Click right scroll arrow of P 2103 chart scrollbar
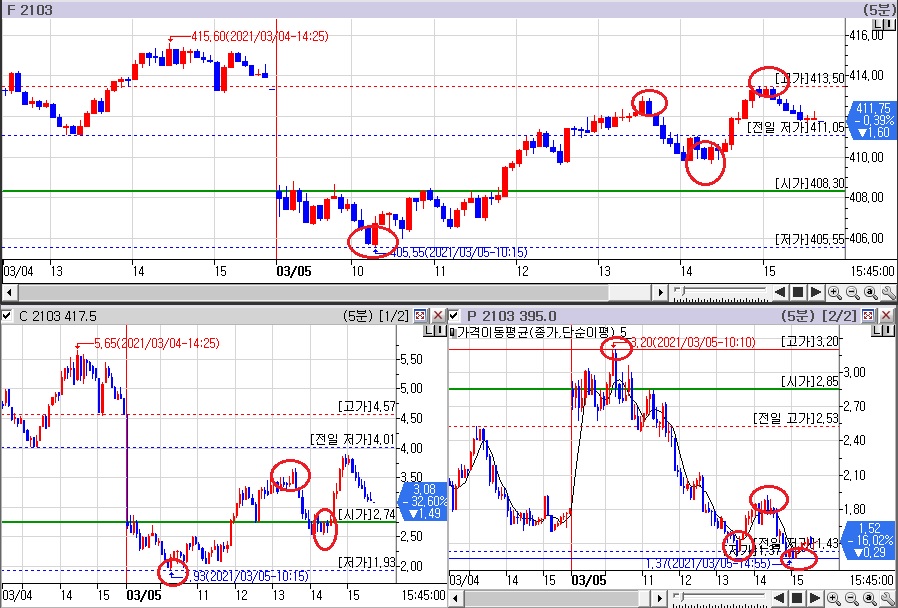Viewport: 898px width, 608px height. pos(660,599)
